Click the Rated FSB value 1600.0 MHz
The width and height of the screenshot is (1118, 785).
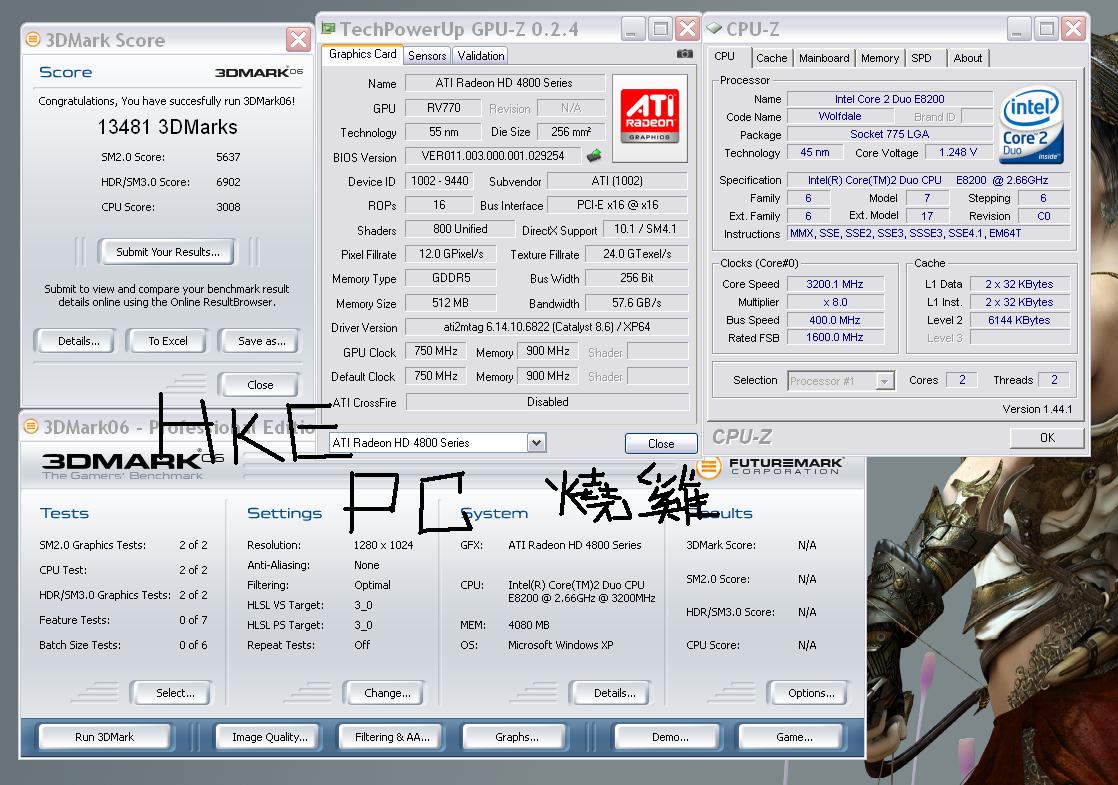coord(835,337)
